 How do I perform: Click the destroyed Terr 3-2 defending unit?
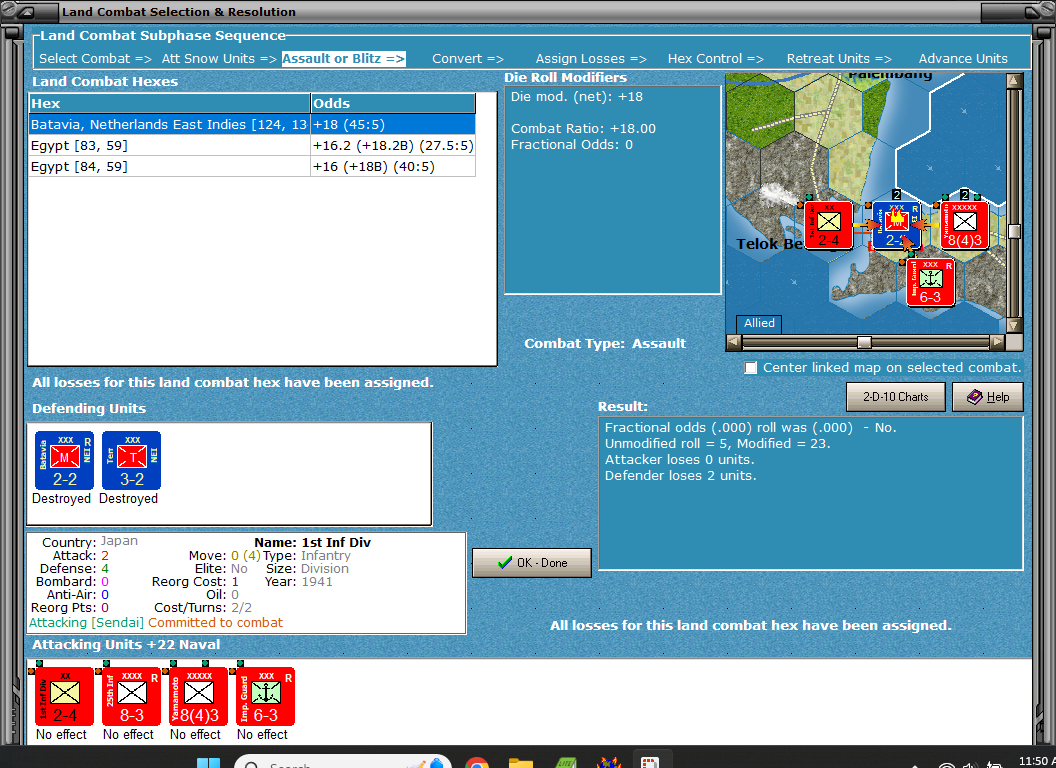131,461
